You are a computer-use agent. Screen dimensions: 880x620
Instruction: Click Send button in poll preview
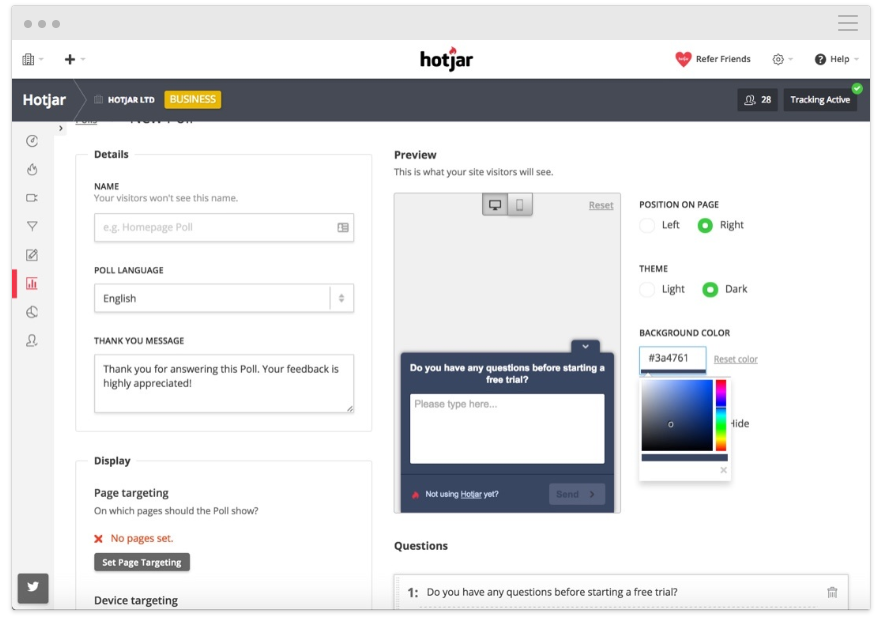[576, 494]
